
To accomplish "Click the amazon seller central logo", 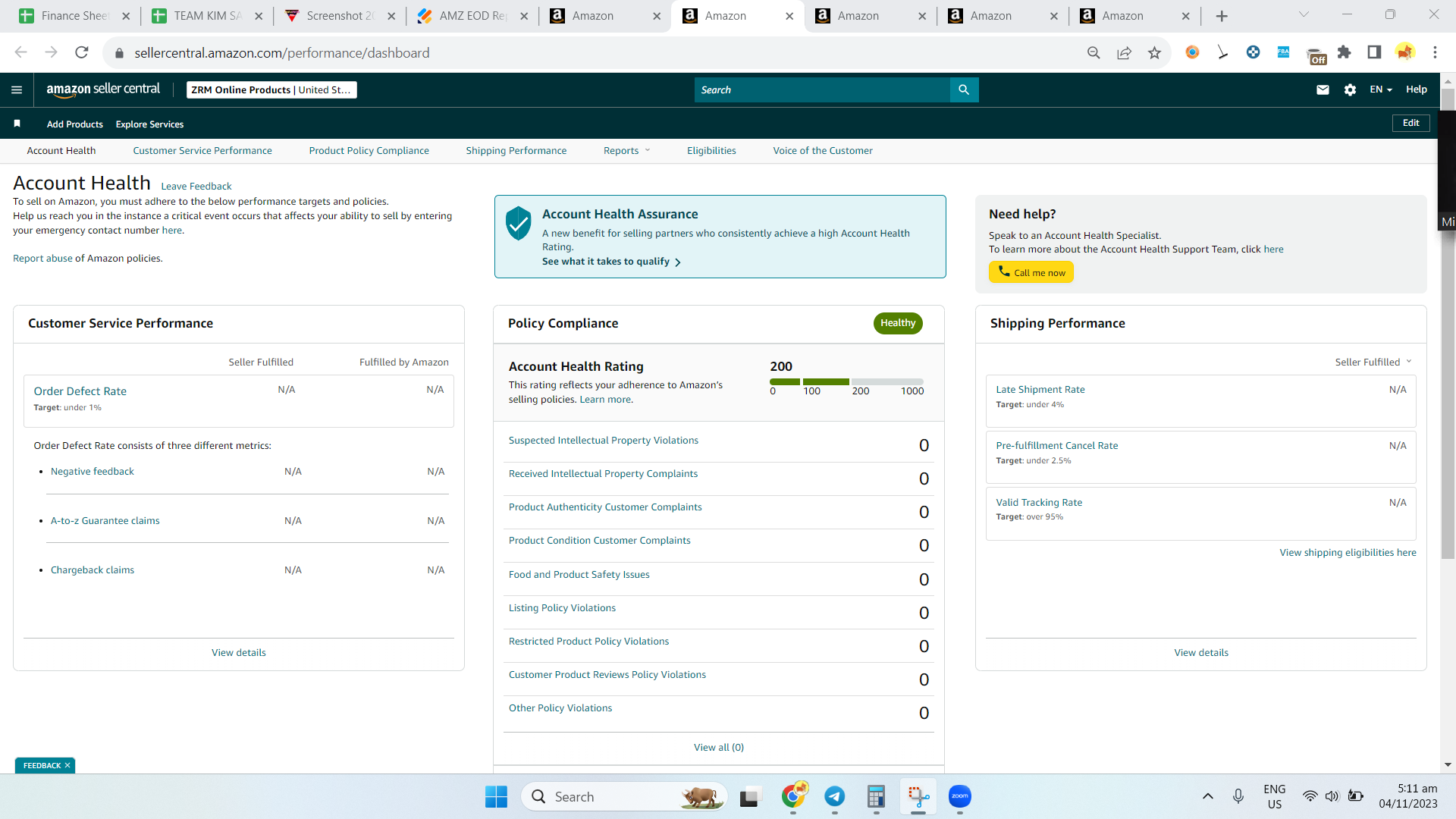I will click(103, 89).
